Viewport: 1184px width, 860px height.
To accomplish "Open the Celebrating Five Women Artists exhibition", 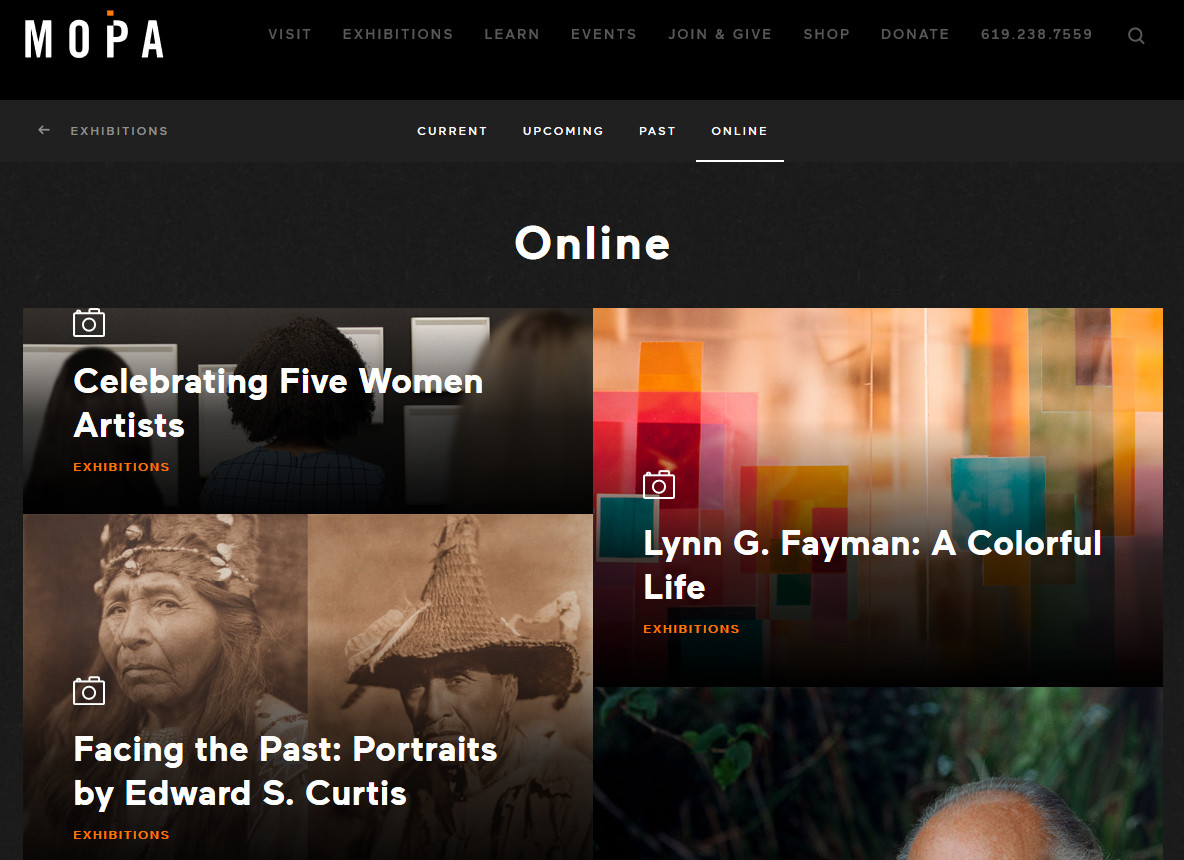I will click(x=277, y=403).
